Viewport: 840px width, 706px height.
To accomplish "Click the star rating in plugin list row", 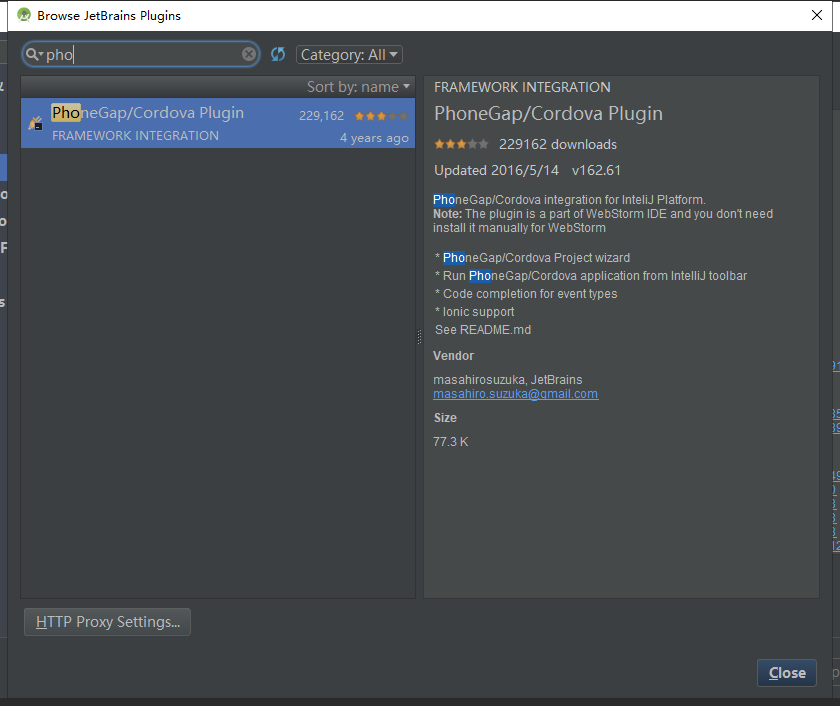I will tap(381, 116).
